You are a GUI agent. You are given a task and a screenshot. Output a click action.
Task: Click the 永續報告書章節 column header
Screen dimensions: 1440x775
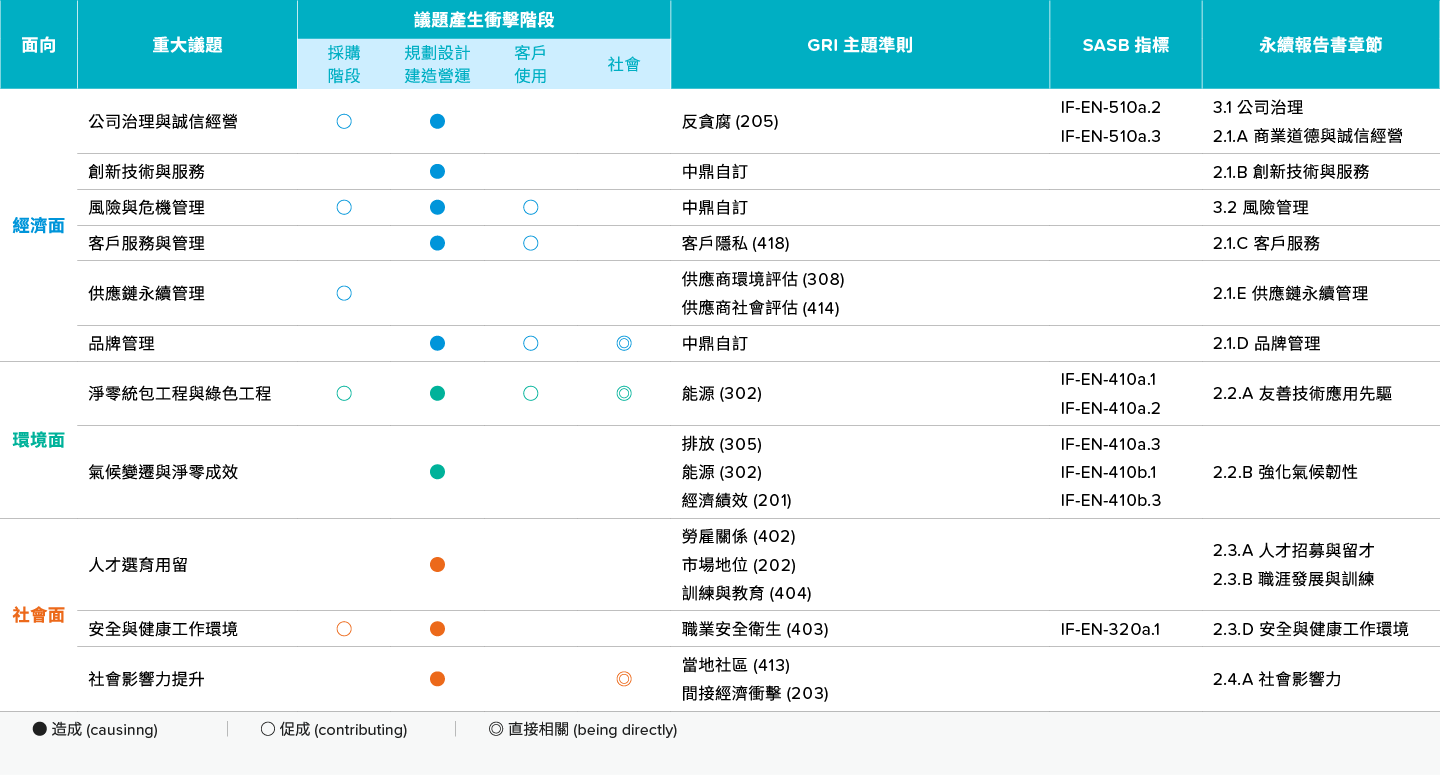[1321, 45]
